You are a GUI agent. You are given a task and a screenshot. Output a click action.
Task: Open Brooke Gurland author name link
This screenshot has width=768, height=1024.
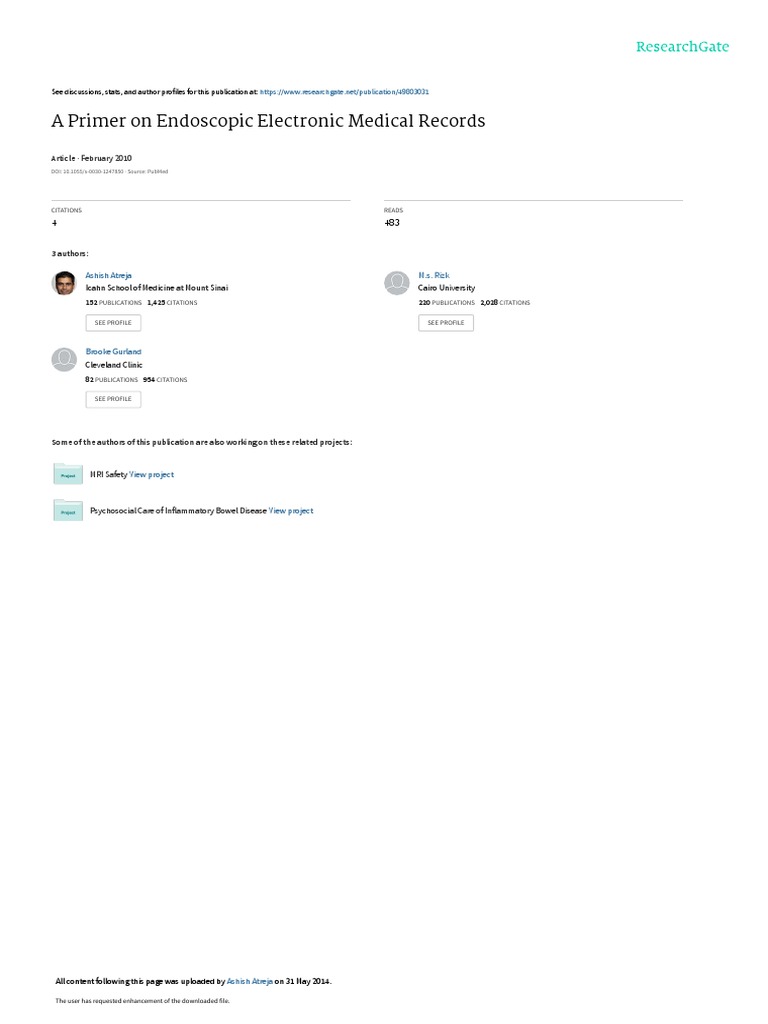point(113,351)
